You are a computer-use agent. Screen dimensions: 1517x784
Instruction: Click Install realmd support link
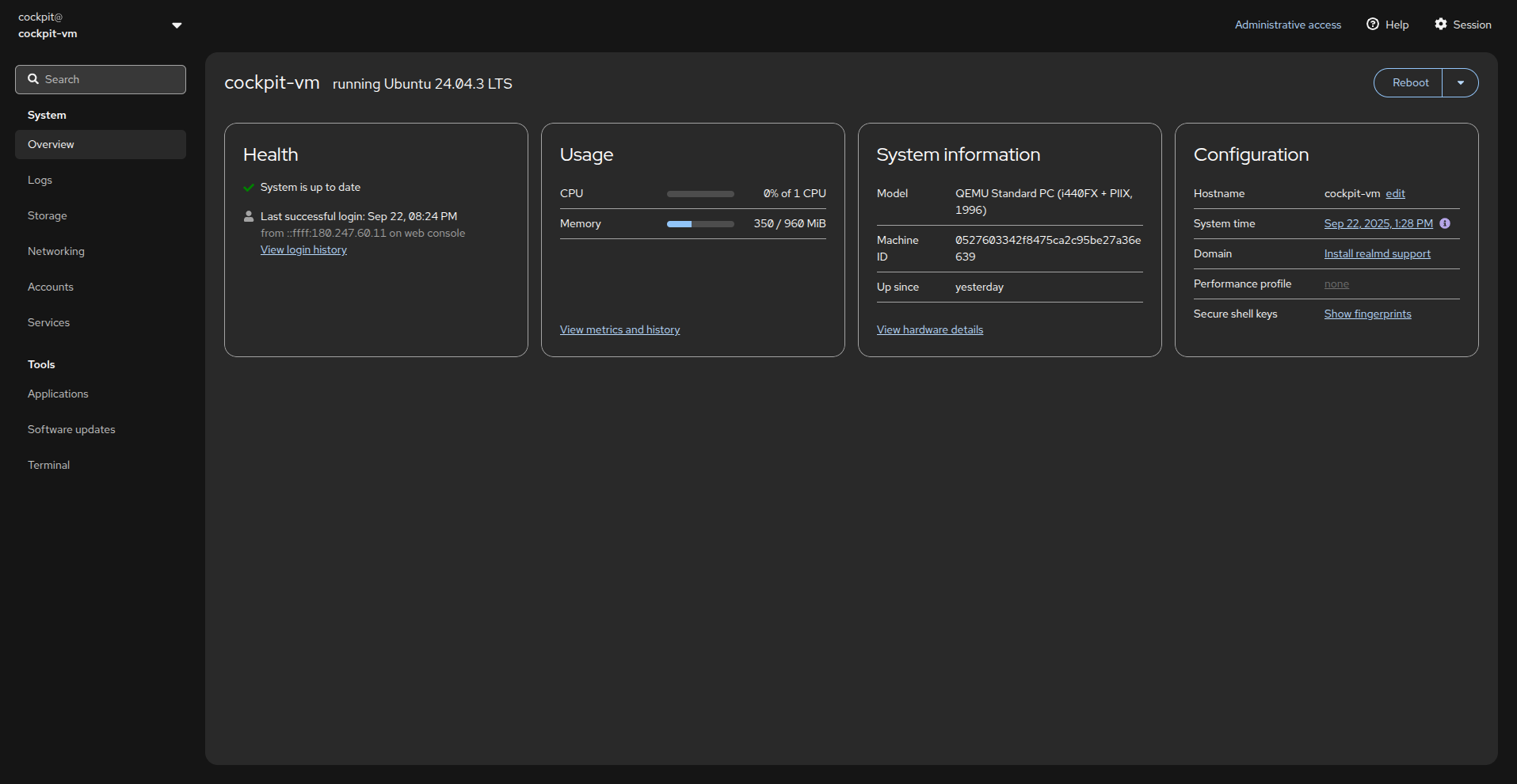1377,253
